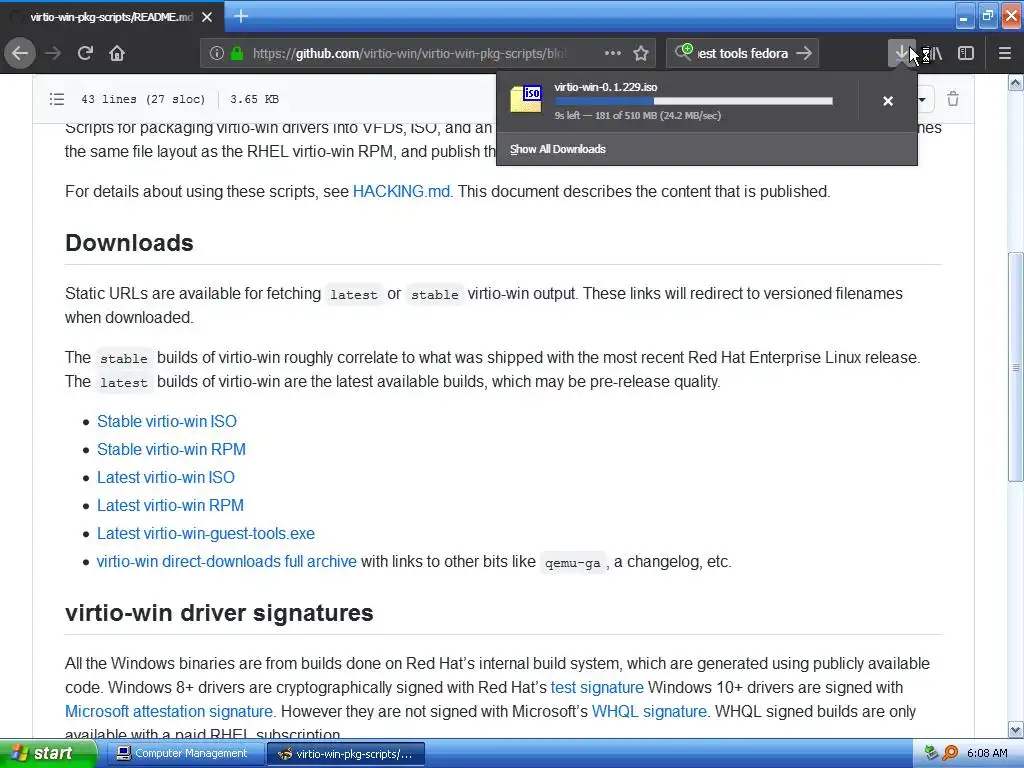Open Latest virtio-win ISO link
This screenshot has height=768, width=1024.
[x=166, y=477]
